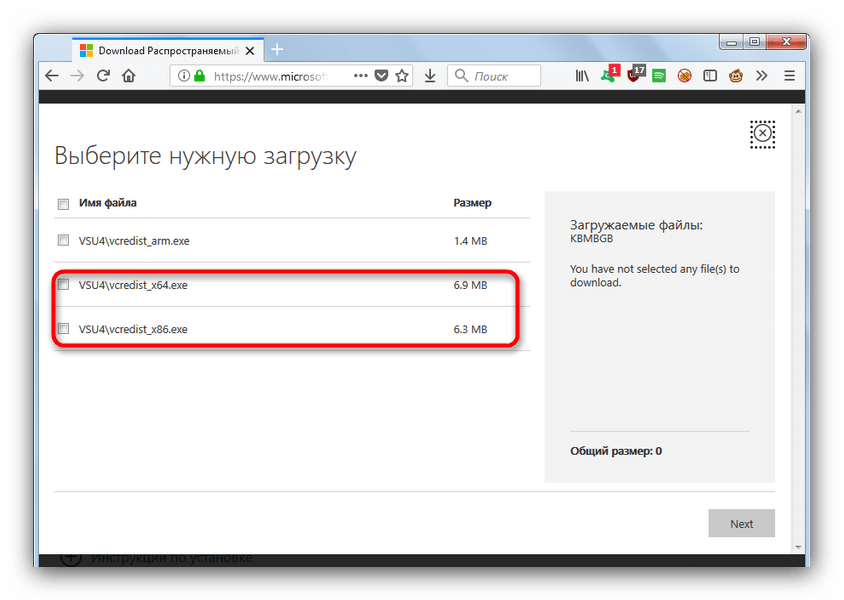Open page actions three-dot menu

tap(361, 76)
